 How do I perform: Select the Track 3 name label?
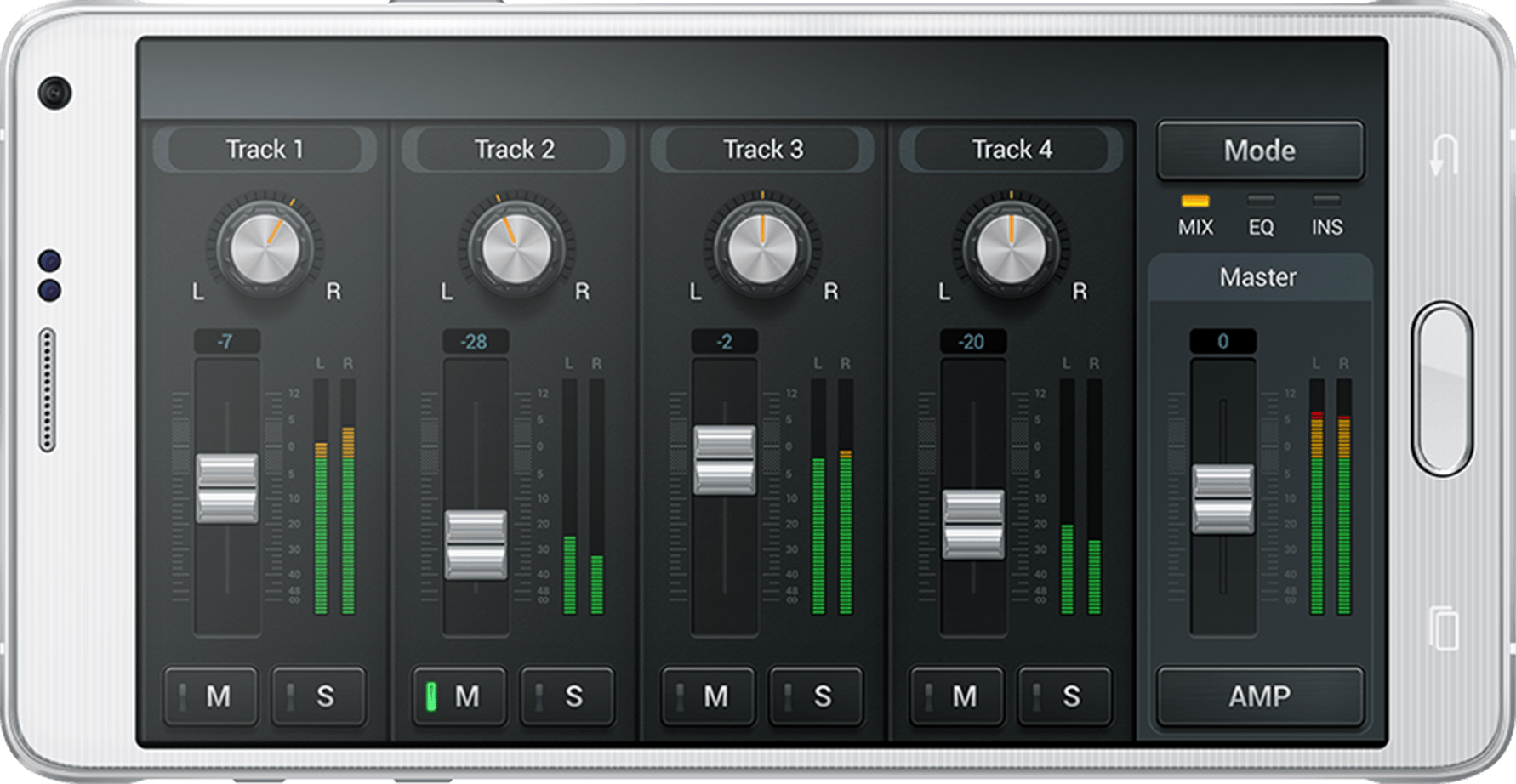click(x=763, y=150)
